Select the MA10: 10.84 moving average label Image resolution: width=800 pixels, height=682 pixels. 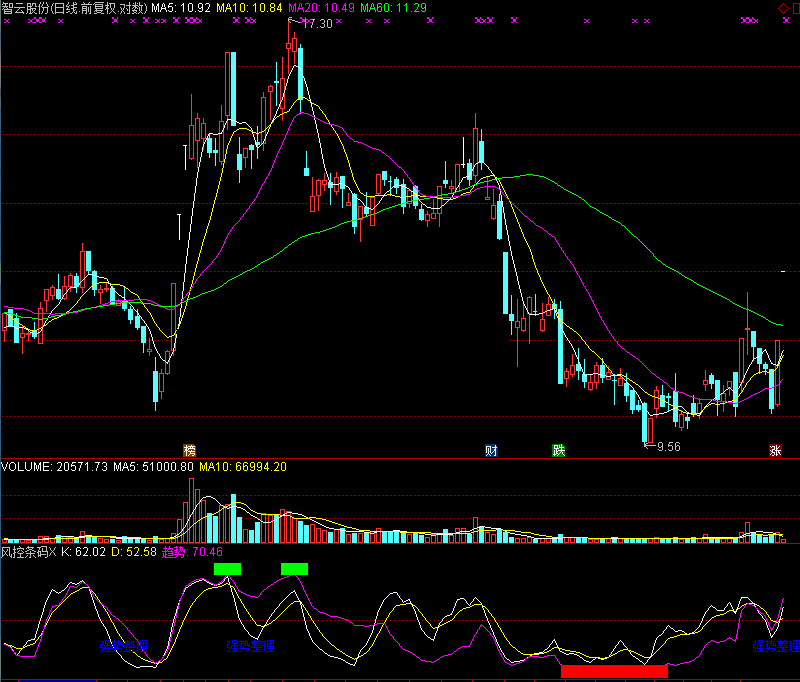click(x=249, y=8)
